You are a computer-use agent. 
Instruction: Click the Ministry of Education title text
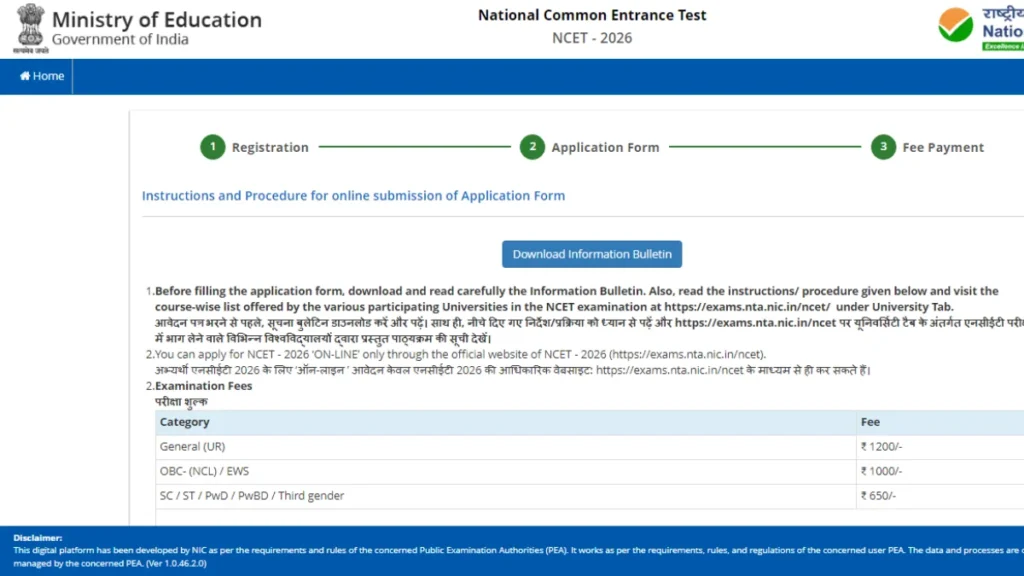pos(156,20)
